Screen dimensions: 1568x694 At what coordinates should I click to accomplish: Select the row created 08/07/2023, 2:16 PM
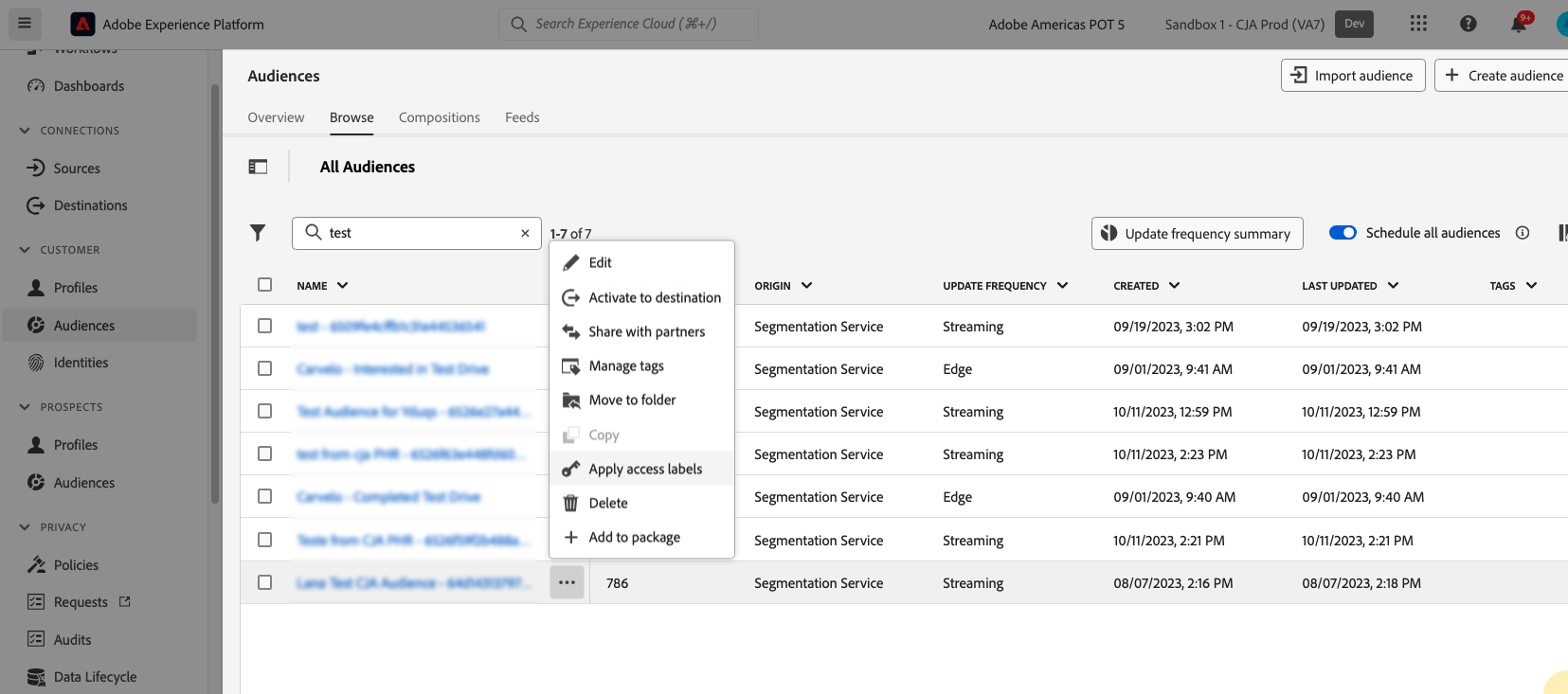(x=264, y=582)
